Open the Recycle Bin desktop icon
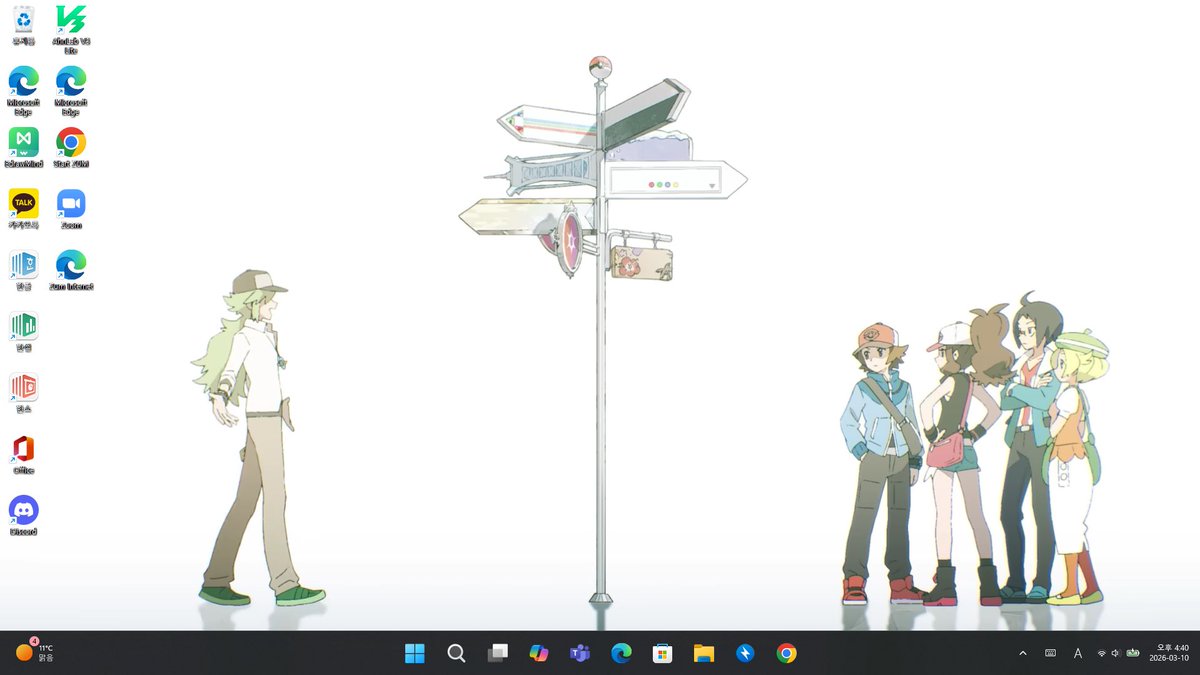 [23, 26]
